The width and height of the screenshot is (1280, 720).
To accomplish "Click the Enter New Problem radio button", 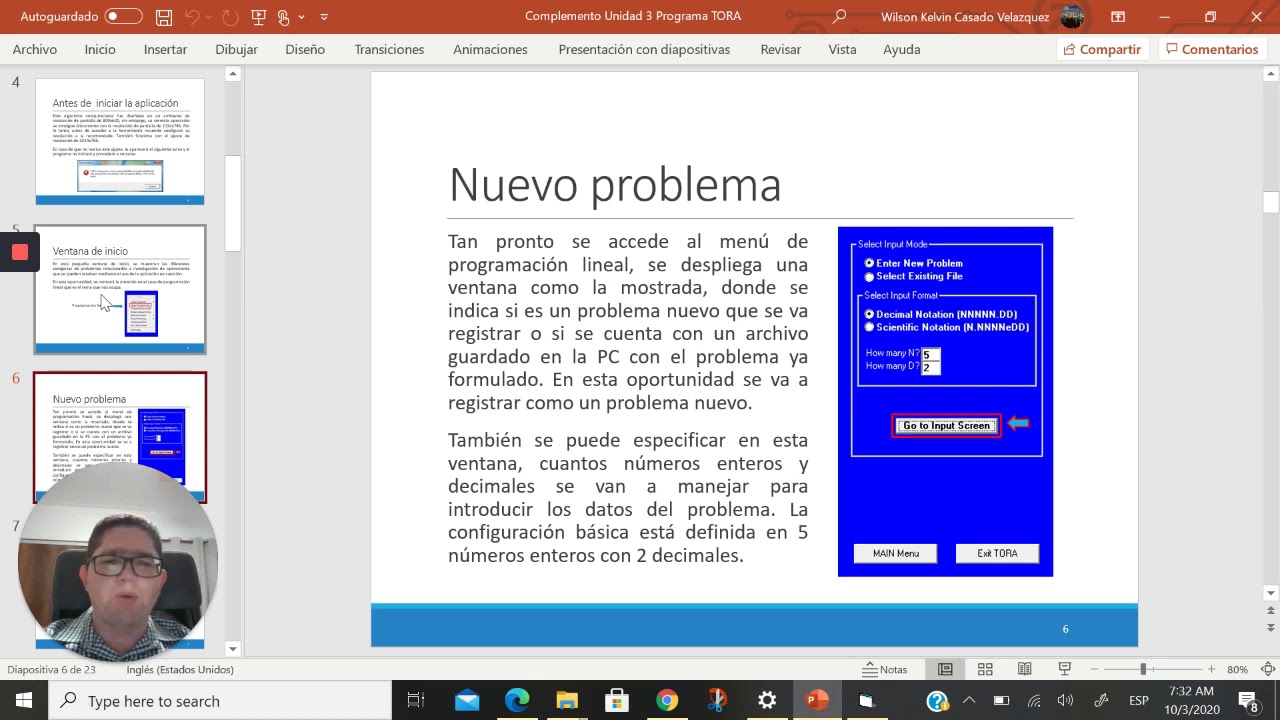I will (869, 263).
